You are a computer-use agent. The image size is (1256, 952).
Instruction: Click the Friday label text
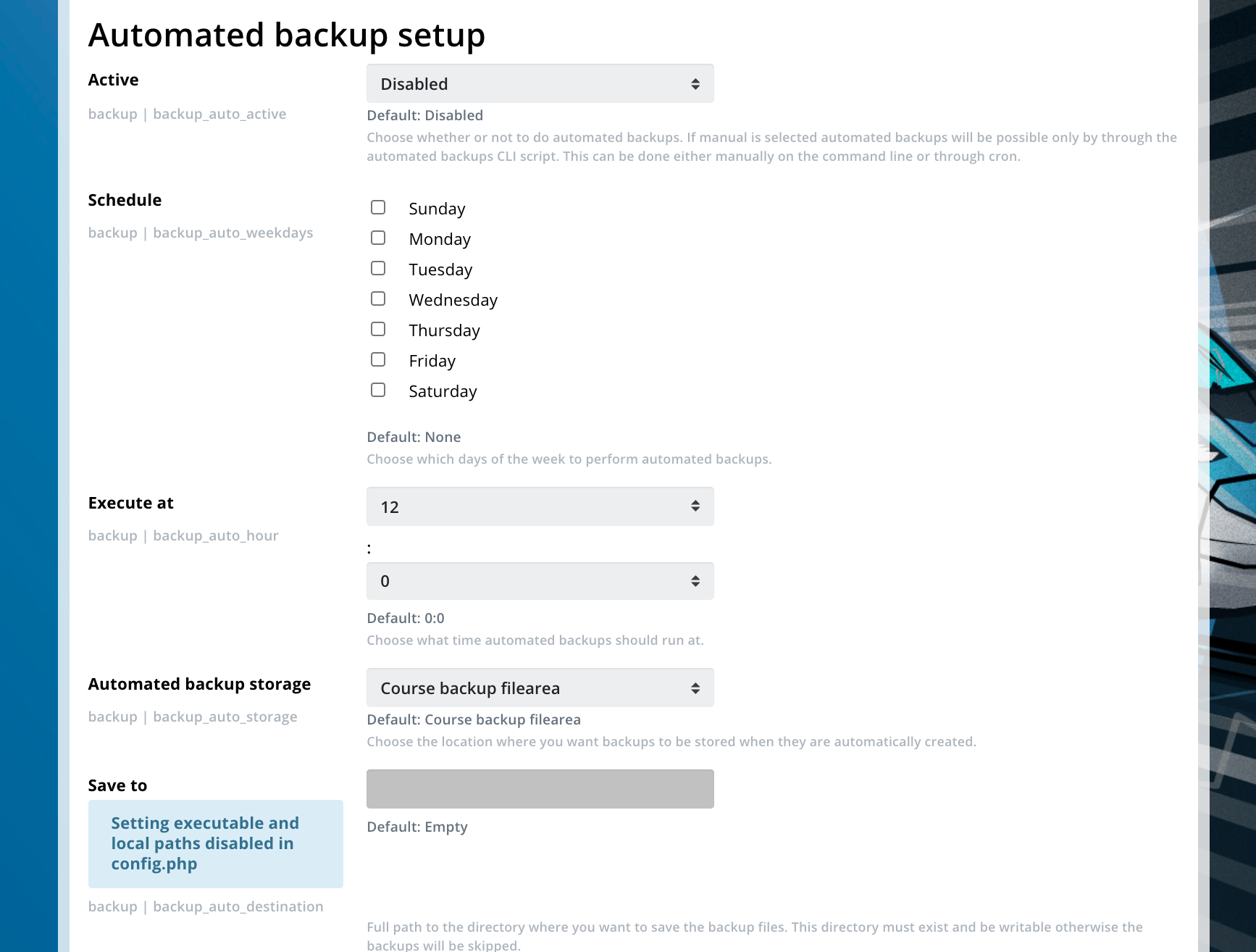[x=432, y=361]
